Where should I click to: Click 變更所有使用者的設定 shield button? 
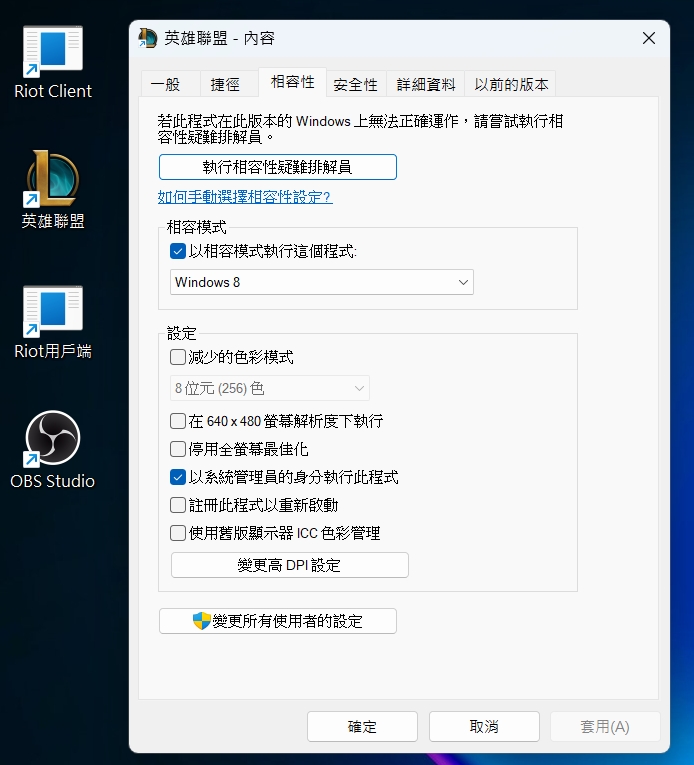coord(278,621)
